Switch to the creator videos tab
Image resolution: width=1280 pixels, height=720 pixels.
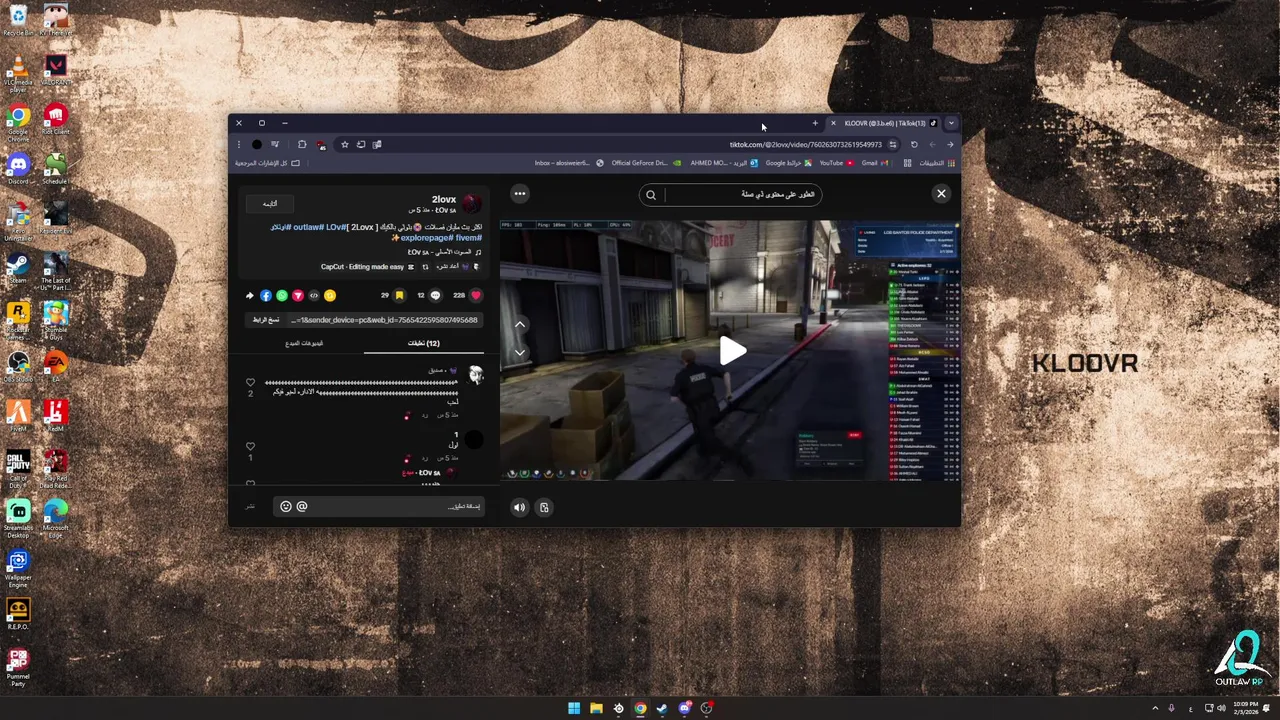(x=304, y=343)
